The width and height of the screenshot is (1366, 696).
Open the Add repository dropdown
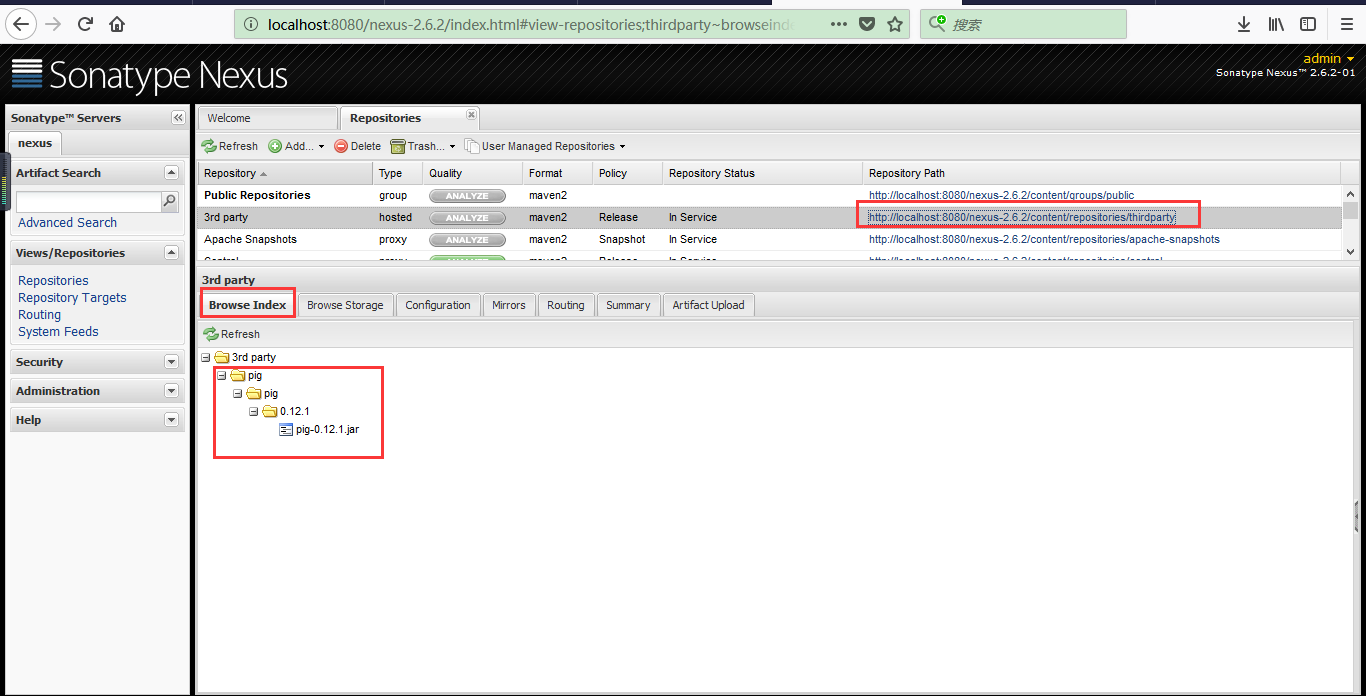click(297, 146)
